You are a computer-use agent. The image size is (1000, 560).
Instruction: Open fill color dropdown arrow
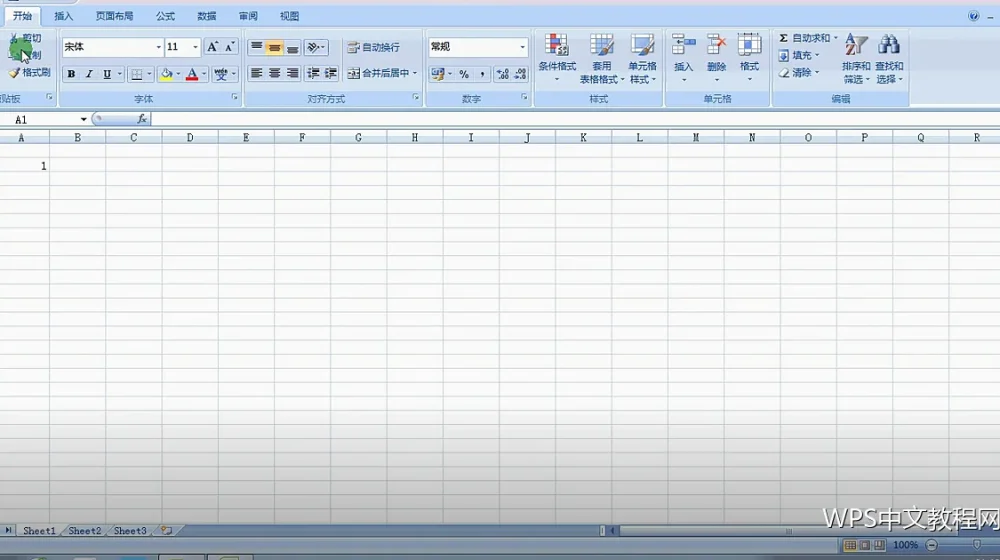178,74
